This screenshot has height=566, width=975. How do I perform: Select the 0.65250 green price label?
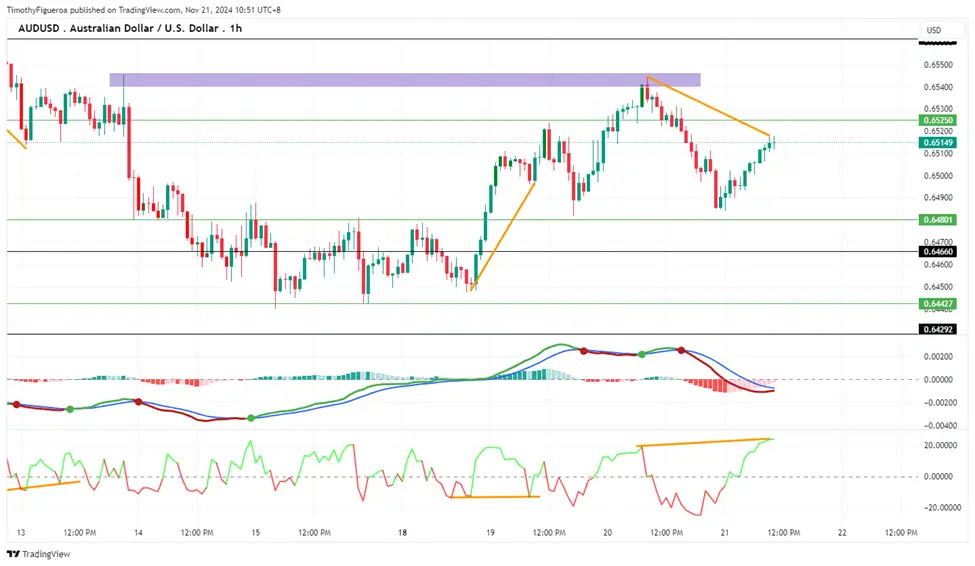[938, 121]
